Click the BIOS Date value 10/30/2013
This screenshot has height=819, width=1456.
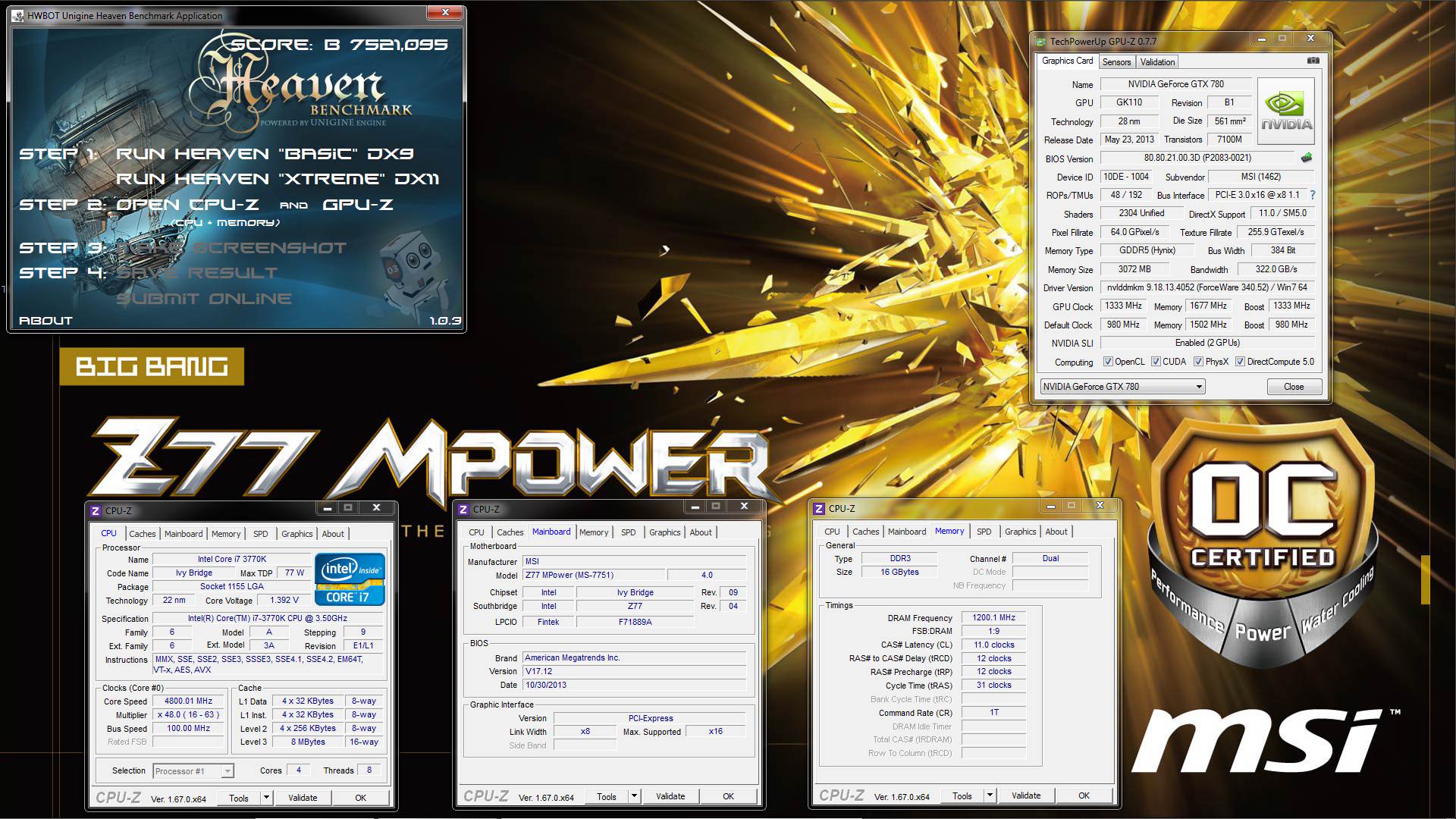(634, 686)
